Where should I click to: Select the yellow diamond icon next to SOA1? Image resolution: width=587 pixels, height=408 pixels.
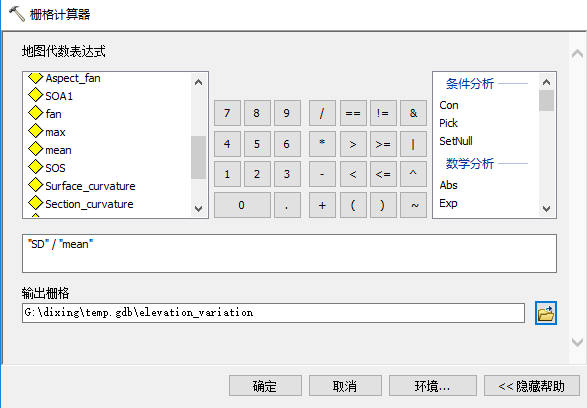click(x=36, y=95)
